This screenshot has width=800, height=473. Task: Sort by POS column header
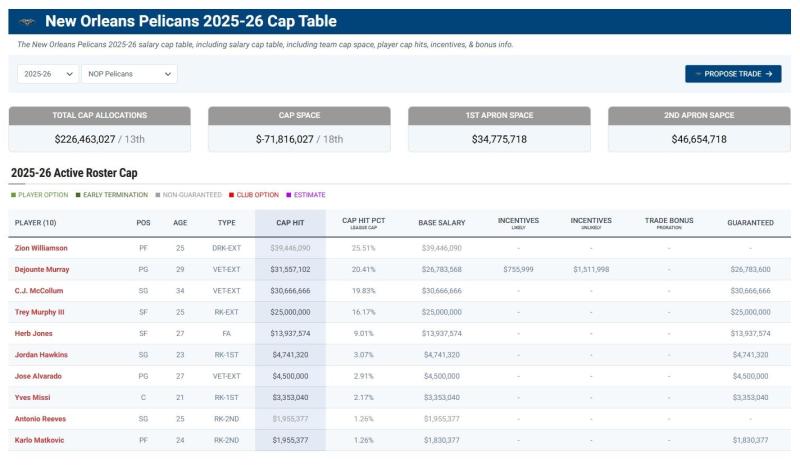143,223
